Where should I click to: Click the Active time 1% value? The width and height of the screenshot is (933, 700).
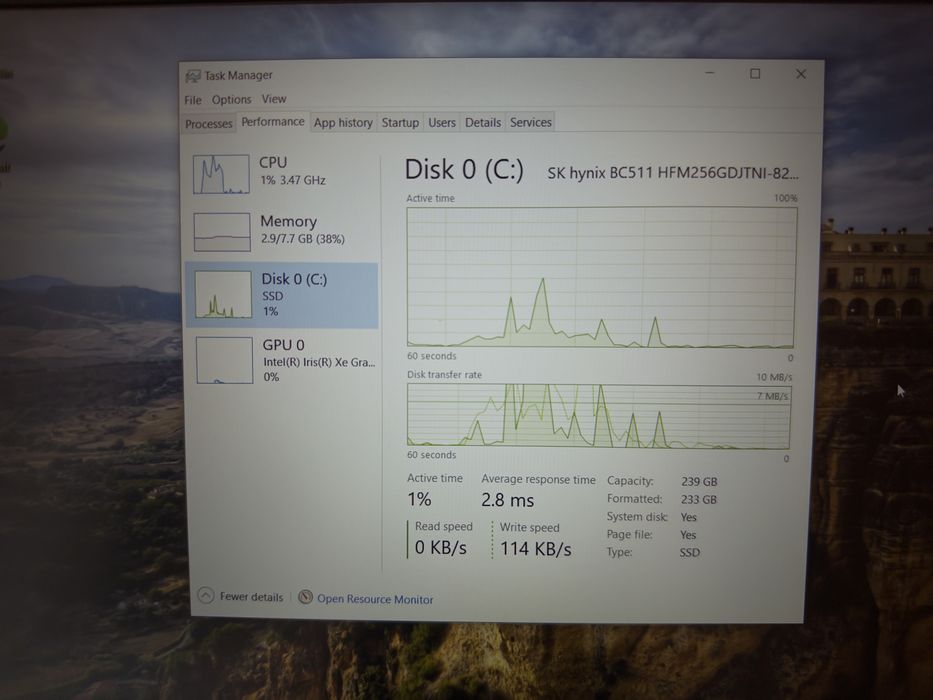click(x=419, y=499)
